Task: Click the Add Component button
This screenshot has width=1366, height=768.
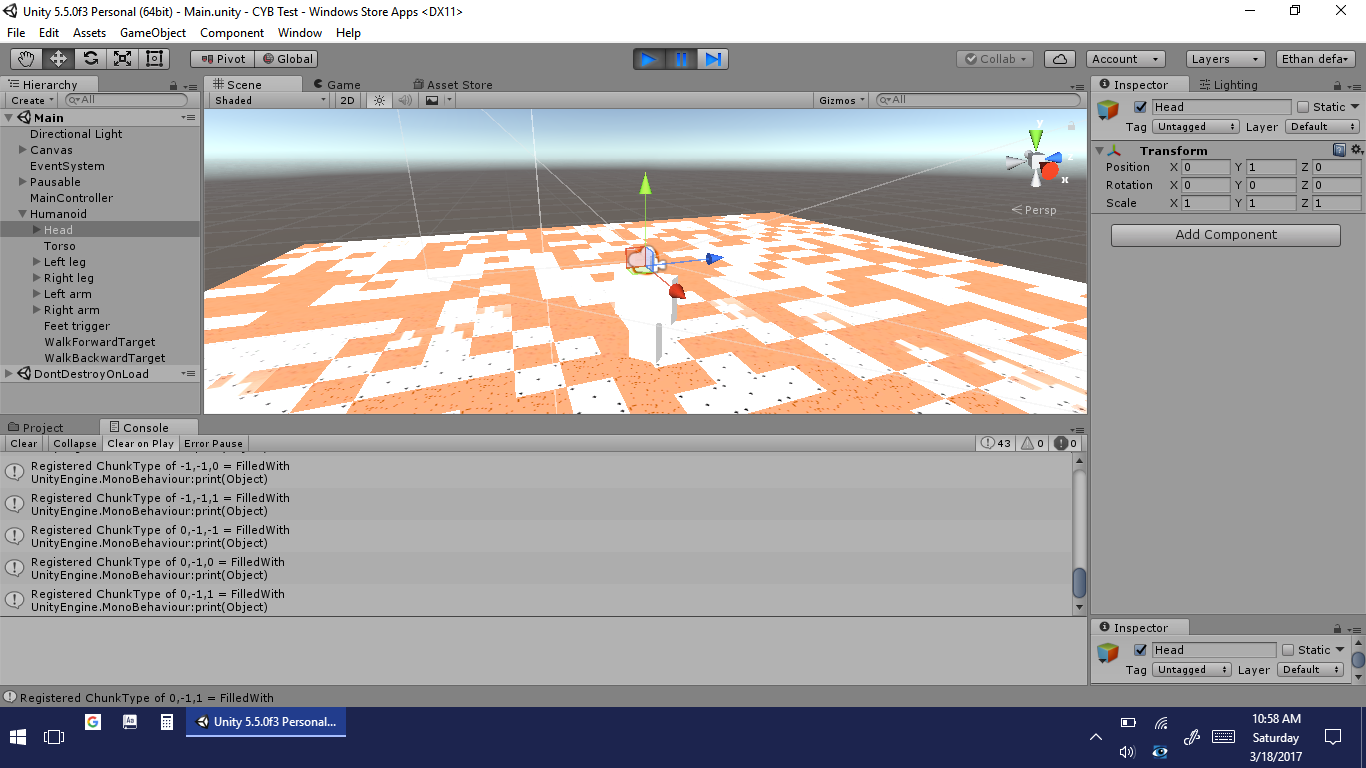Action: [1225, 235]
